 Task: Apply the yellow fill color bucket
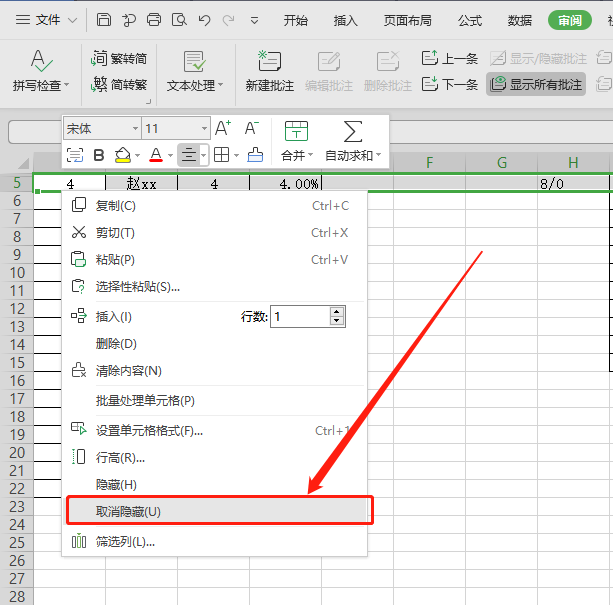pos(122,155)
